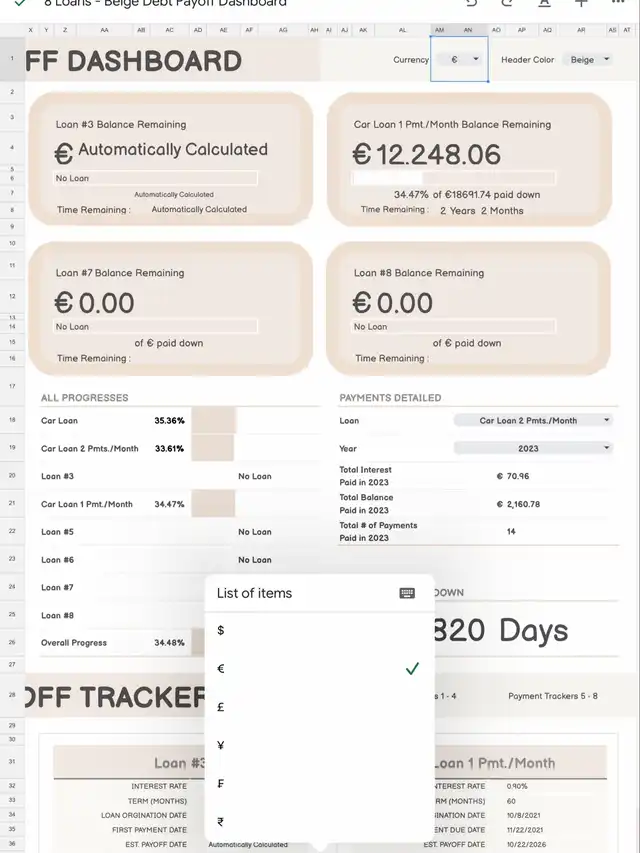
Task: Select column header AL
Action: tap(402, 30)
